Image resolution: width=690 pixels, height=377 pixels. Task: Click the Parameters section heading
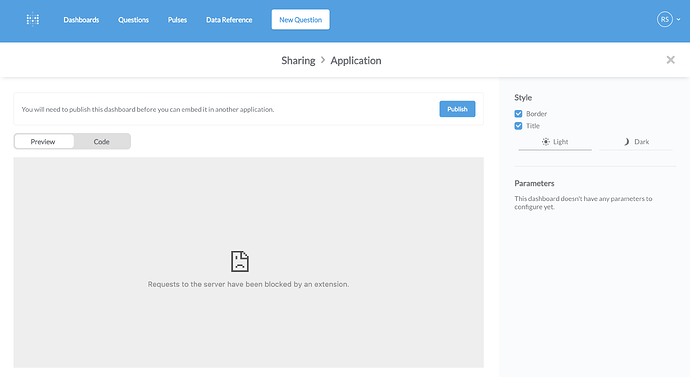coord(534,183)
